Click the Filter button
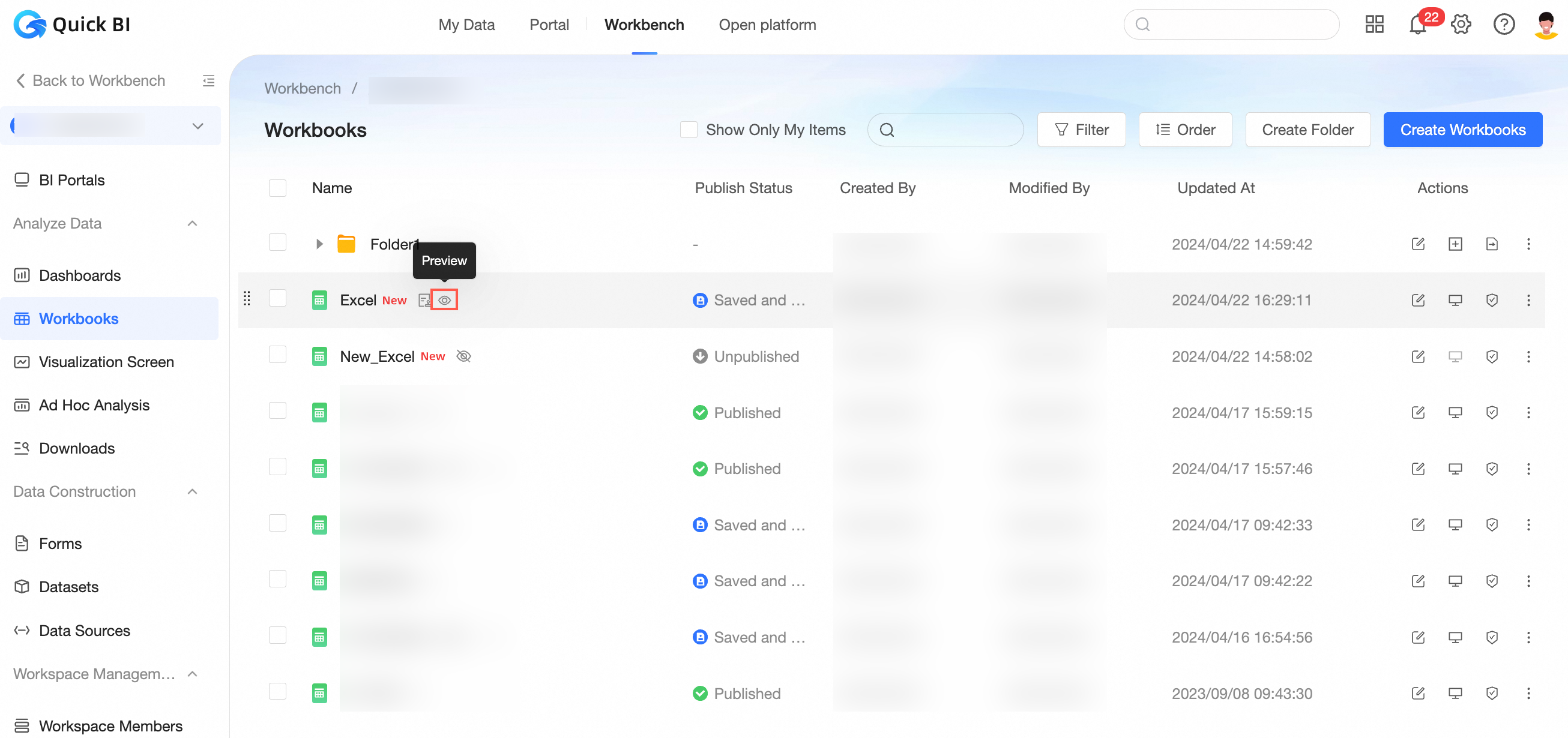 point(1081,130)
